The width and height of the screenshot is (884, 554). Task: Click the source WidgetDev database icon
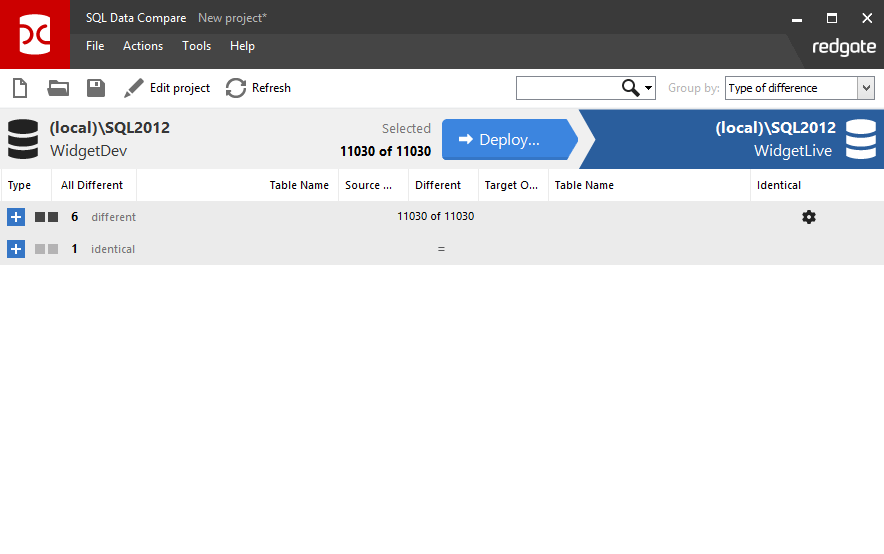(23, 139)
